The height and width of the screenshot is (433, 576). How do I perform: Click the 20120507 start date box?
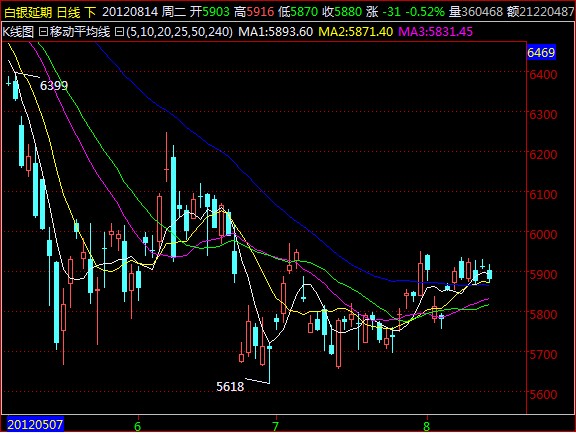[35, 425]
